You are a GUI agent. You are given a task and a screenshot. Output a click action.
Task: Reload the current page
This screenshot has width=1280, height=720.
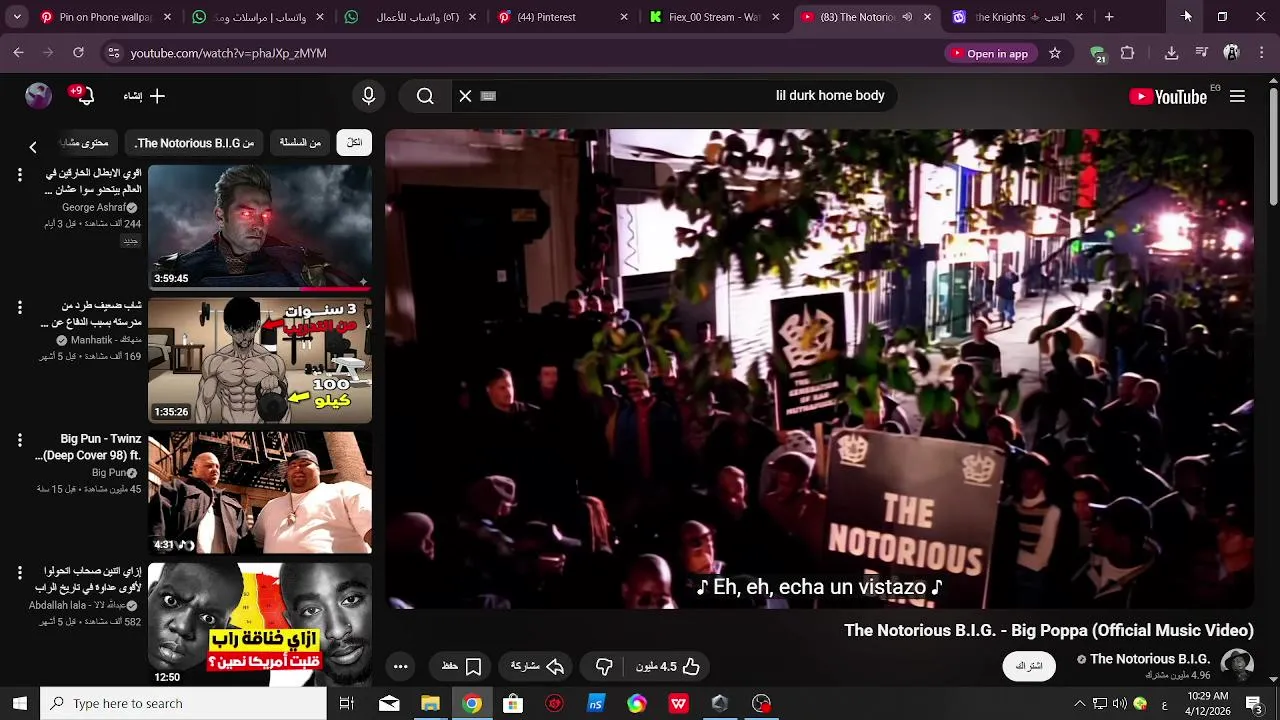78,53
